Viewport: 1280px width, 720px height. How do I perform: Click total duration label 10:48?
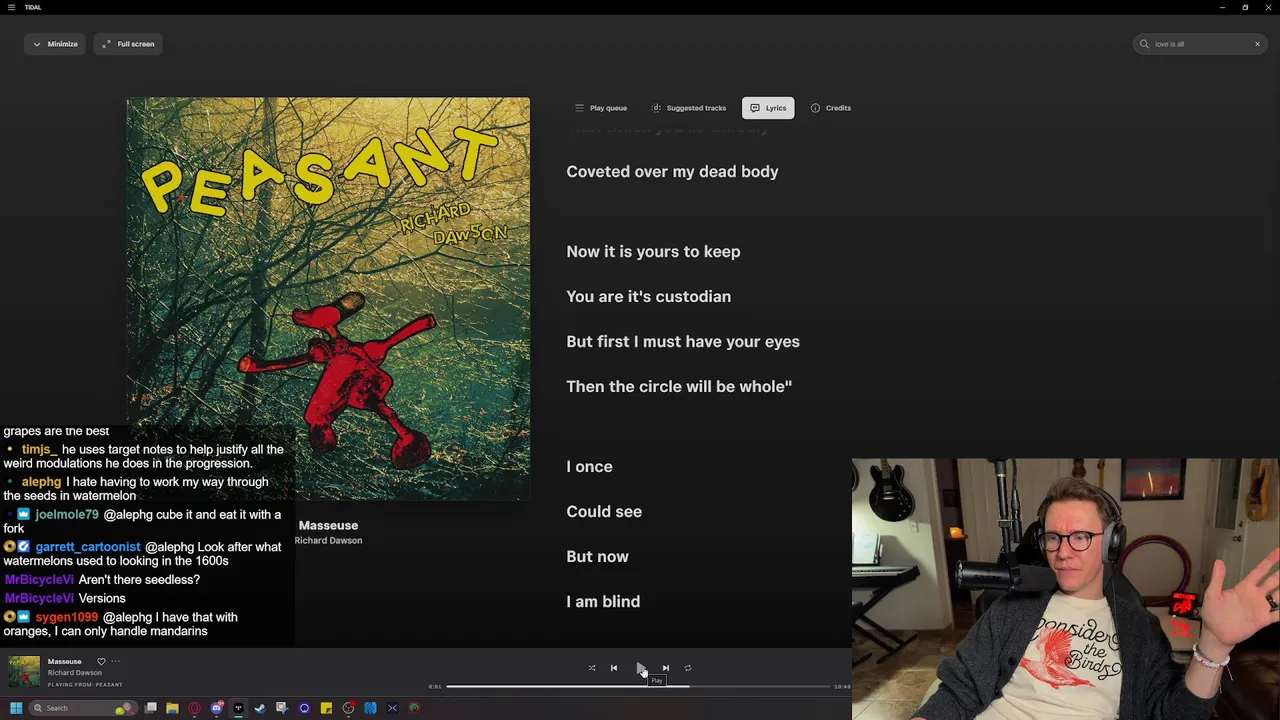(842, 687)
